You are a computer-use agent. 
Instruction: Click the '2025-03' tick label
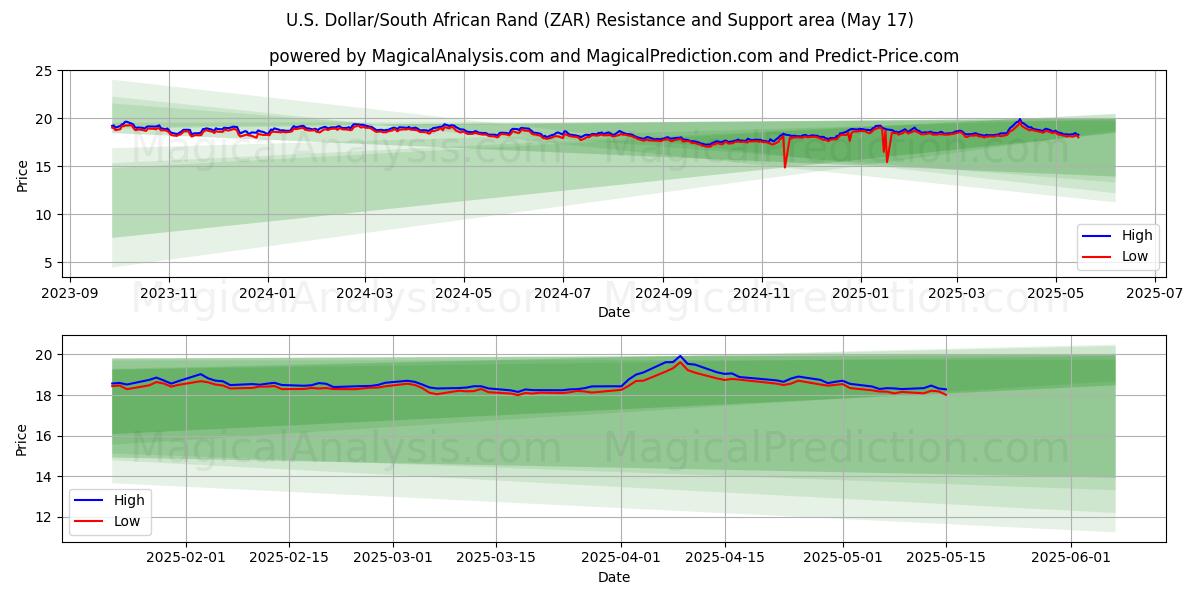pyautogui.click(x=956, y=293)
